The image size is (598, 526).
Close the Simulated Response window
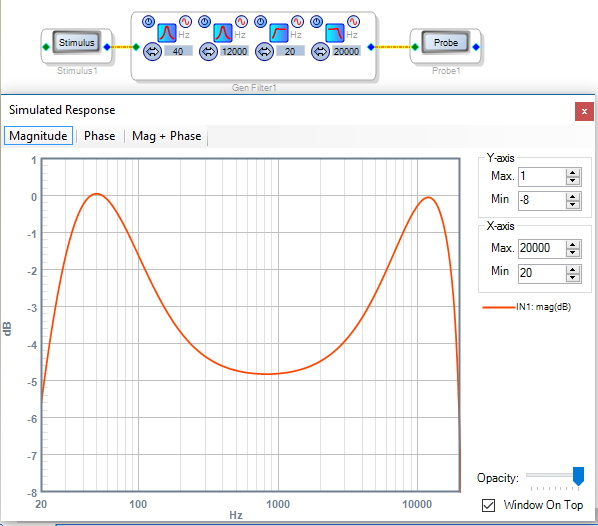[x=584, y=111]
